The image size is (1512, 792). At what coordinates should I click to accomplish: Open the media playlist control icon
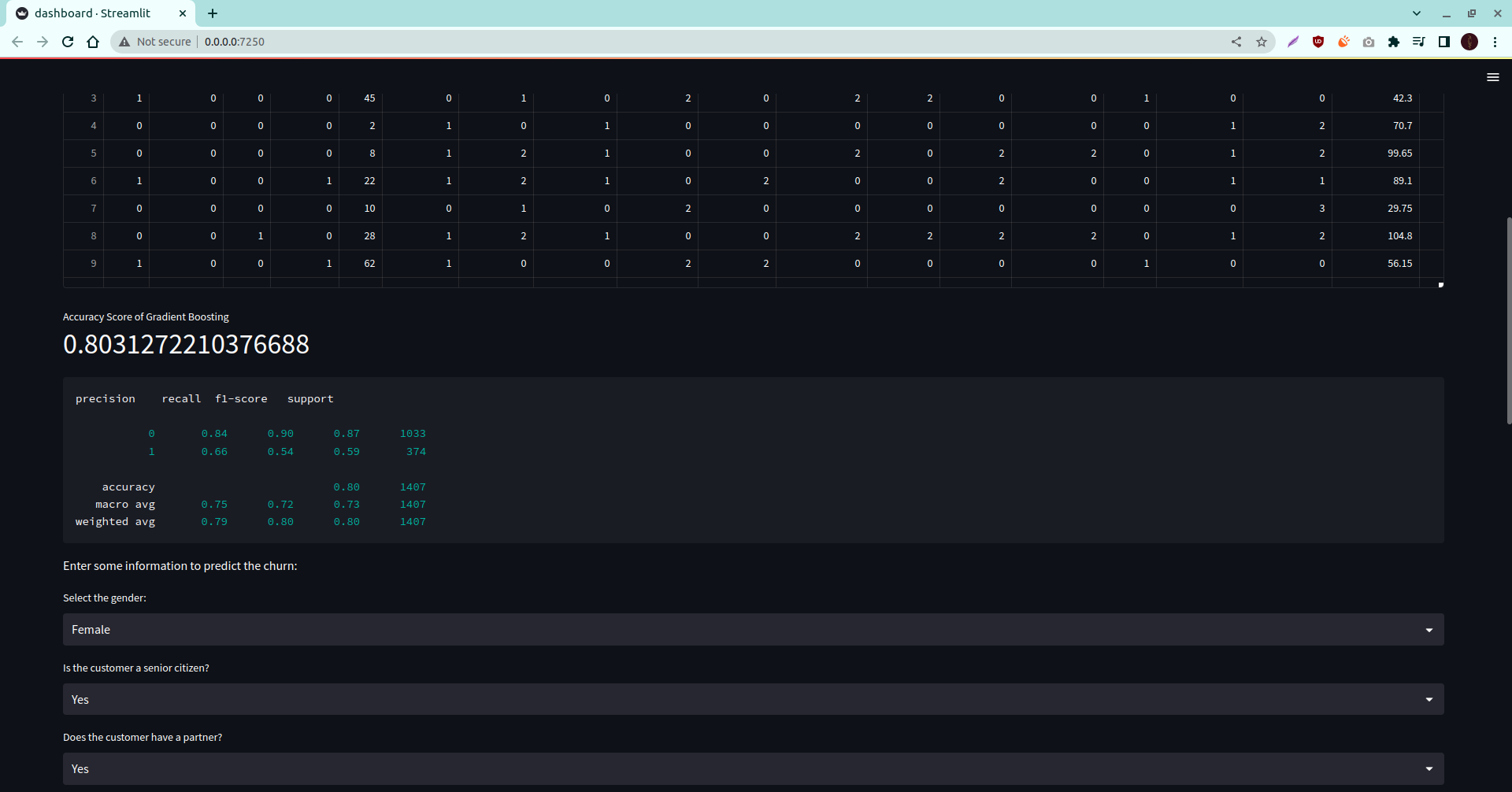click(x=1419, y=42)
